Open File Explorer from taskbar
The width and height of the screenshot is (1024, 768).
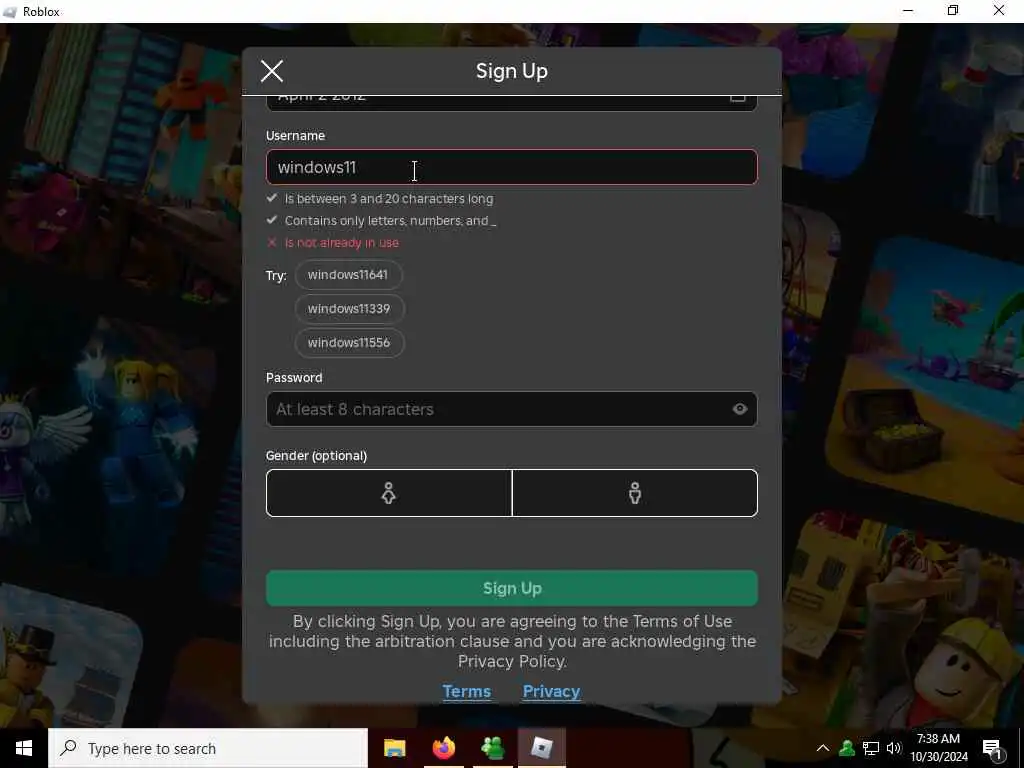(394, 748)
